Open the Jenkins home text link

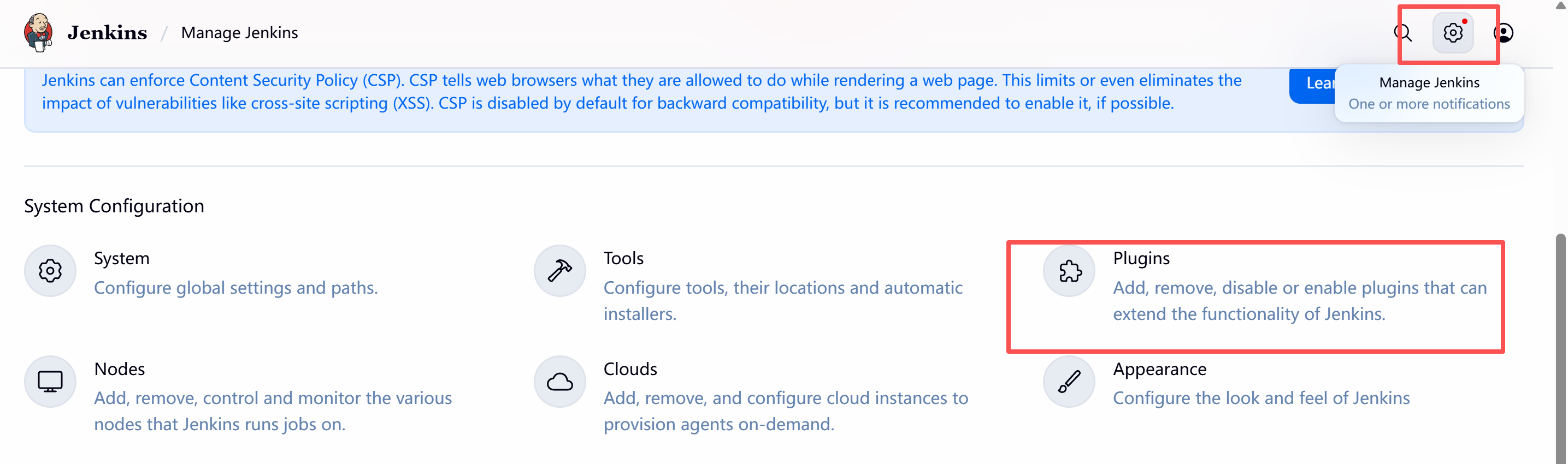coord(107,33)
